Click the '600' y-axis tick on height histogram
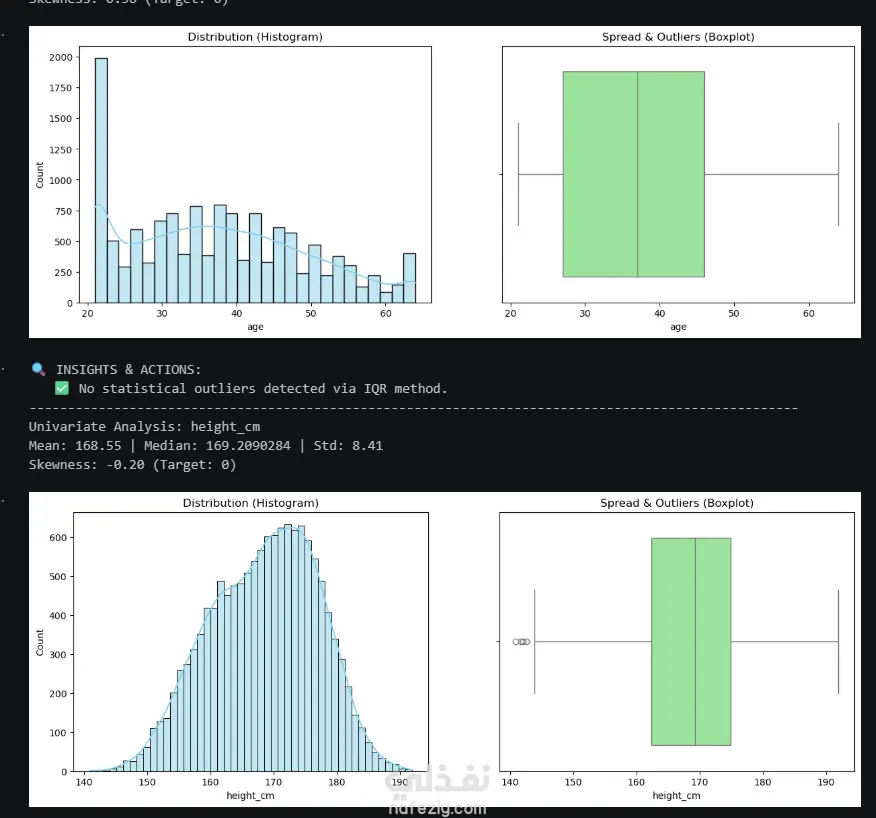 tap(58, 538)
